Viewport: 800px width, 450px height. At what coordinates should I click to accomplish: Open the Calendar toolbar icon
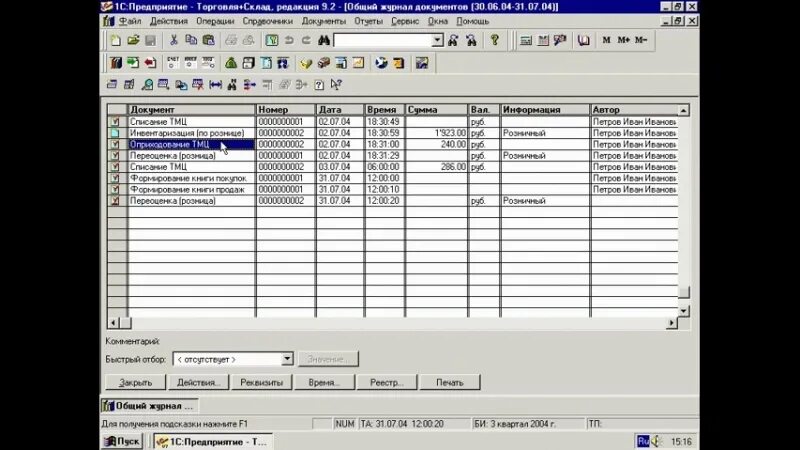[x=543, y=40]
